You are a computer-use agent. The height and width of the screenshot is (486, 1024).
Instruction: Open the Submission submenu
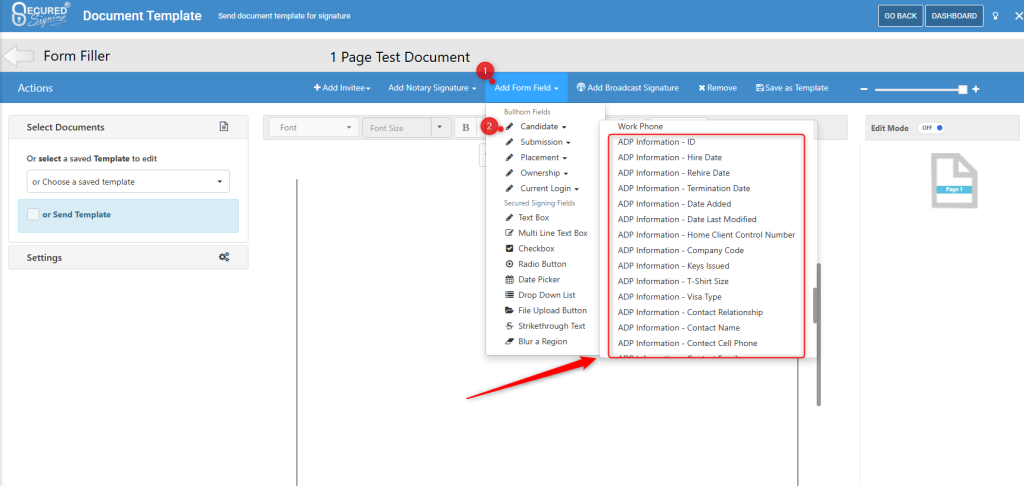pos(543,142)
